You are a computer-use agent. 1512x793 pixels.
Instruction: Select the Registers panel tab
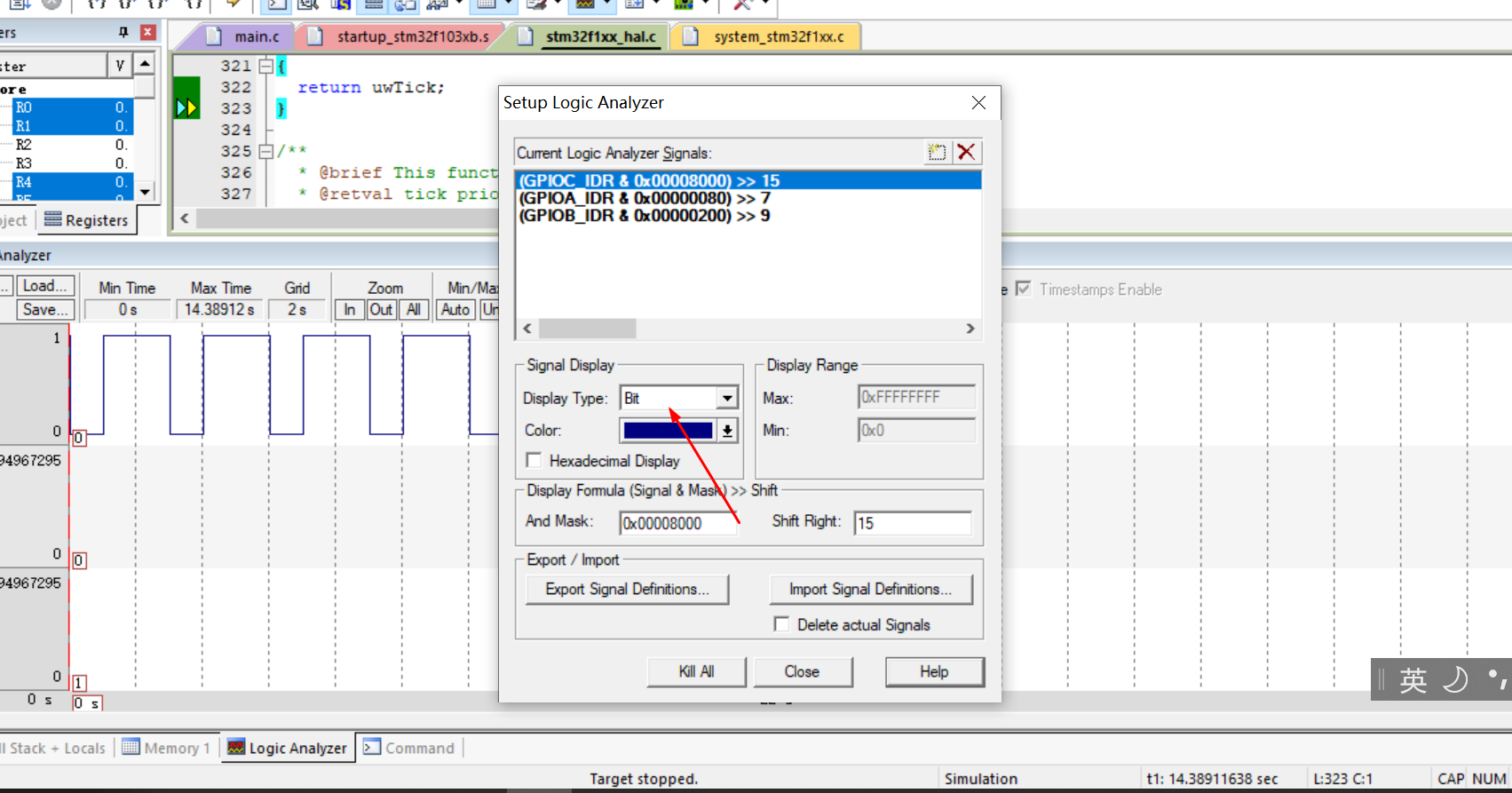pyautogui.click(x=87, y=220)
